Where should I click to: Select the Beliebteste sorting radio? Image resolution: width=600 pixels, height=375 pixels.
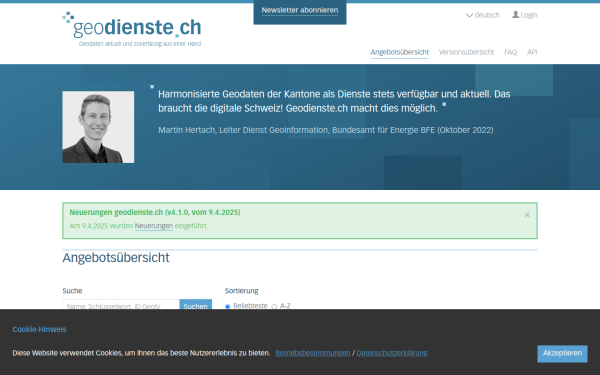(x=228, y=306)
